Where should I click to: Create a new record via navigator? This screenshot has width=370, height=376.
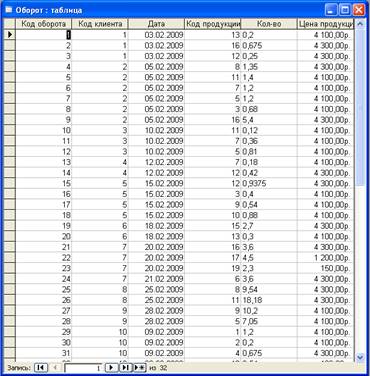click(140, 368)
